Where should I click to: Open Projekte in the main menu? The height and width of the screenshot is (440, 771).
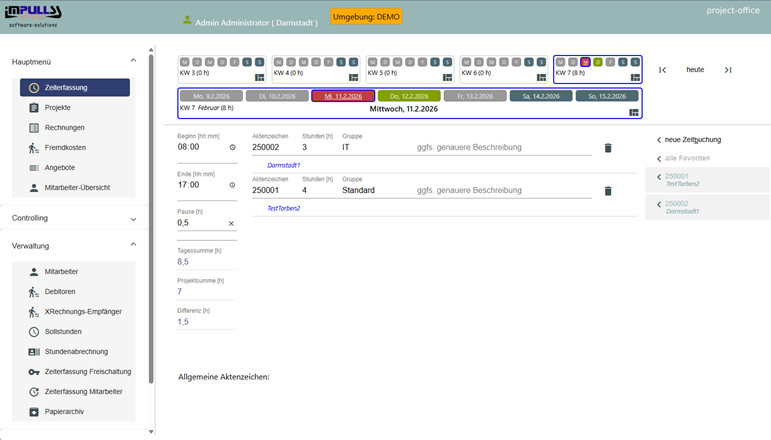tap(58, 107)
